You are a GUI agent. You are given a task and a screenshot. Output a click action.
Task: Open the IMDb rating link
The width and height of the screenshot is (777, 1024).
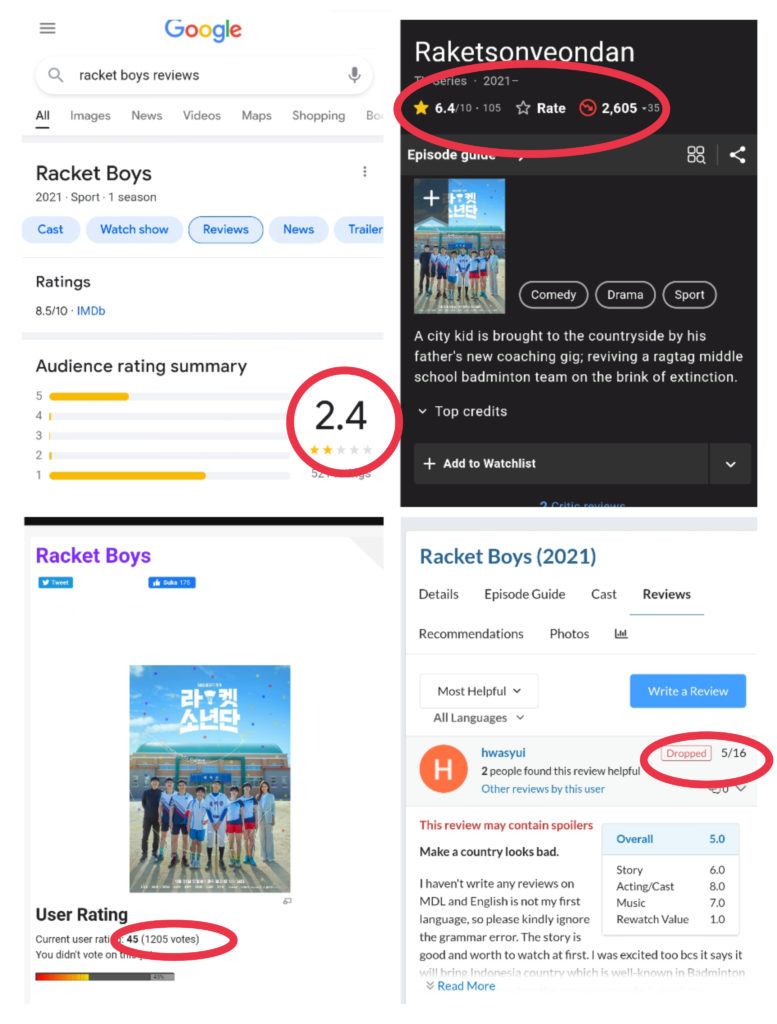[x=91, y=311]
